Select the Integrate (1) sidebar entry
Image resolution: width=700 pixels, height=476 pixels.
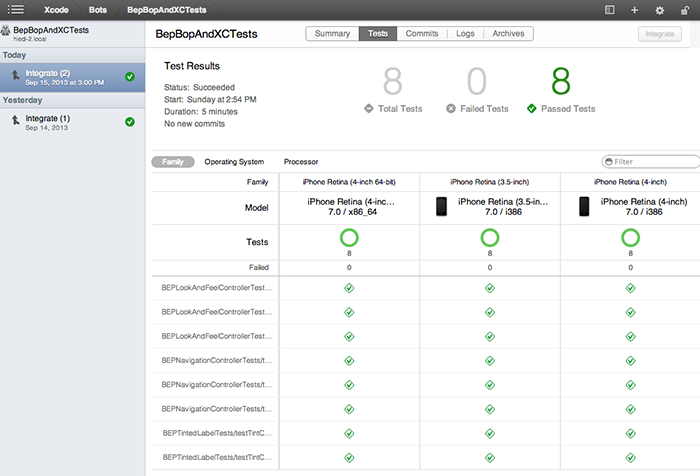point(72,122)
